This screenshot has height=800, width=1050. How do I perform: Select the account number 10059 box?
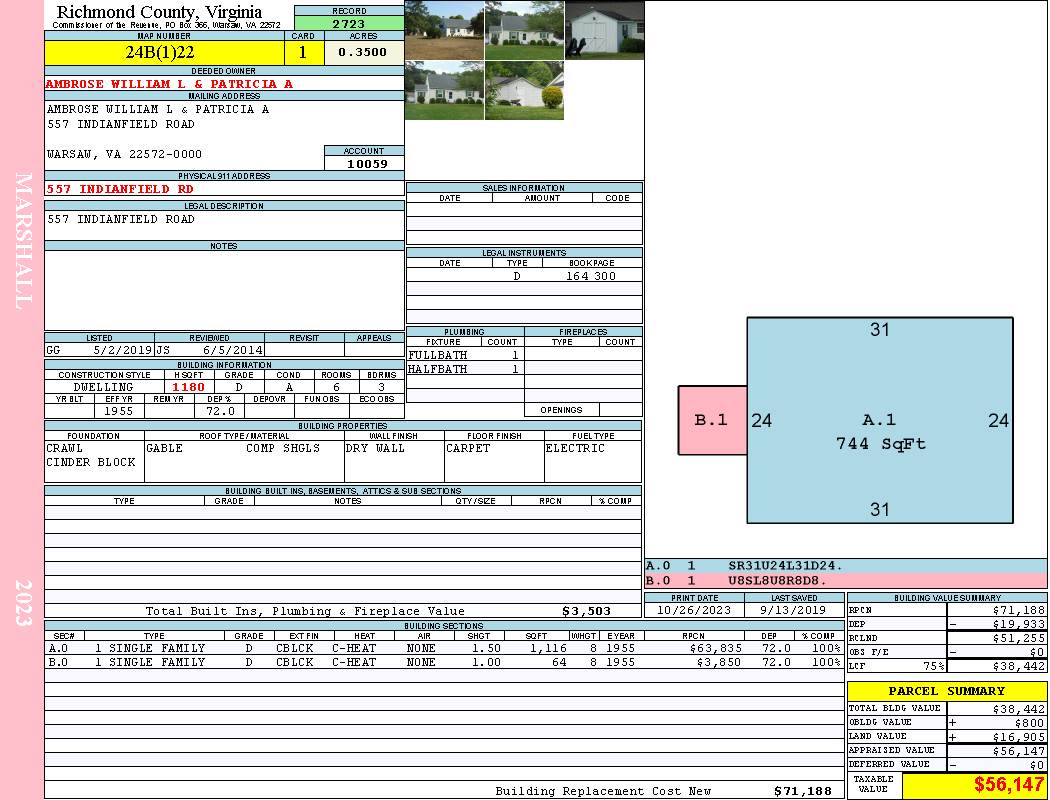[364, 163]
